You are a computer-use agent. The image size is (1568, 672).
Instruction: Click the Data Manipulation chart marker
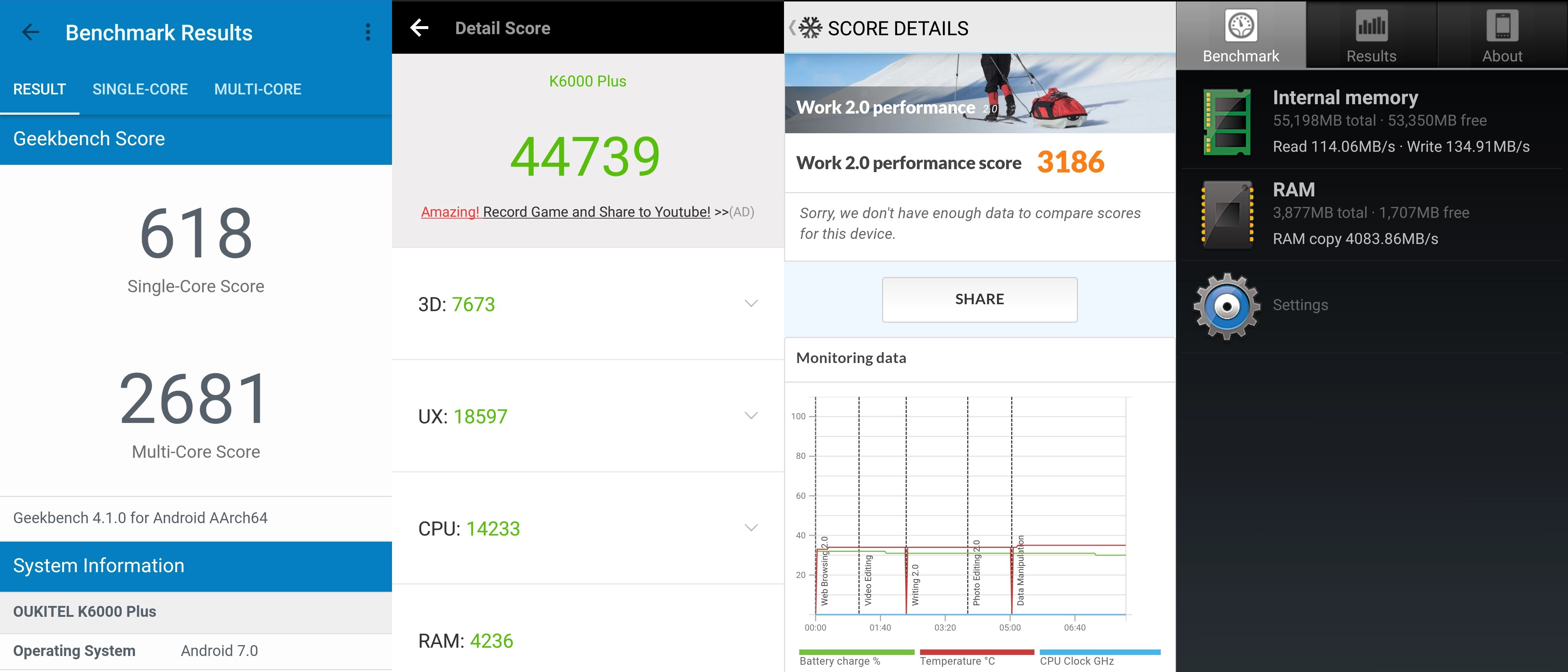pos(1020,571)
